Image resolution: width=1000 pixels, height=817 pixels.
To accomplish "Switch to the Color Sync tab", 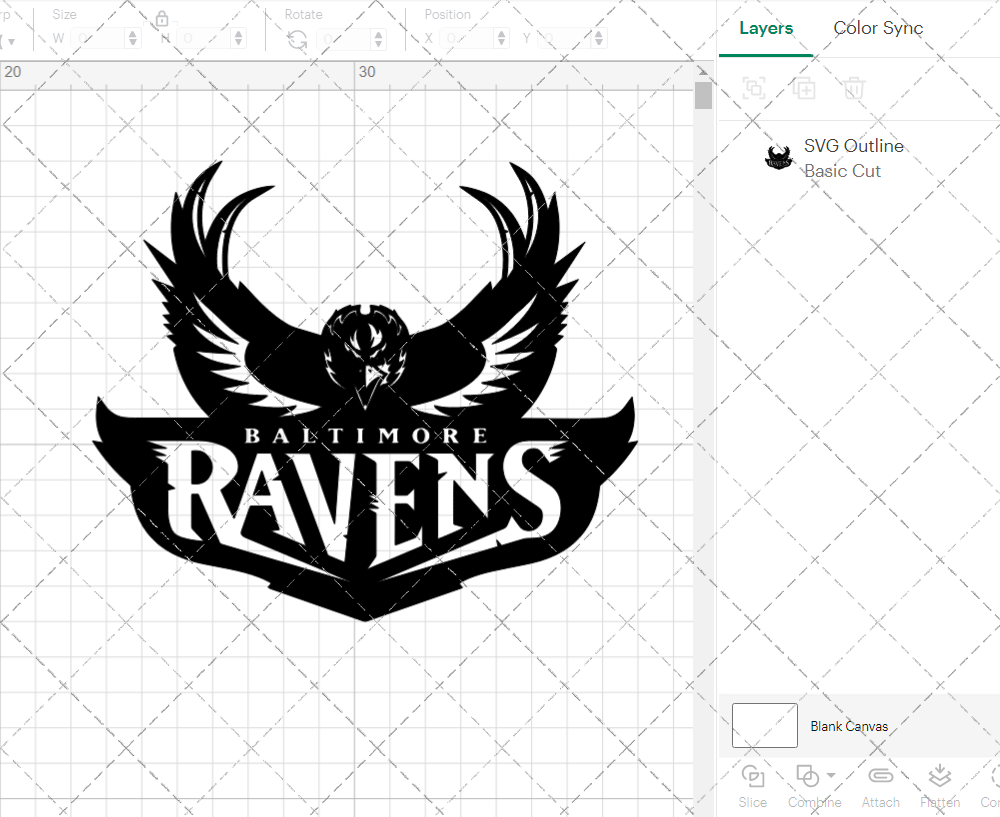I will point(878,28).
